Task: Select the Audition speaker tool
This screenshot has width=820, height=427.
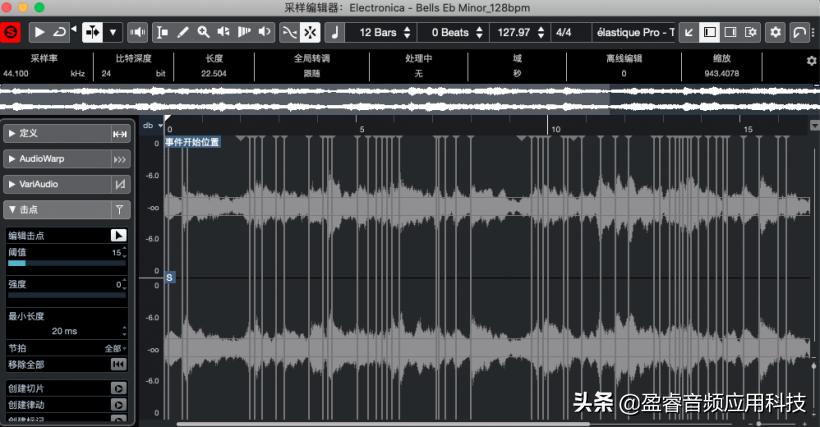Action: point(265,32)
